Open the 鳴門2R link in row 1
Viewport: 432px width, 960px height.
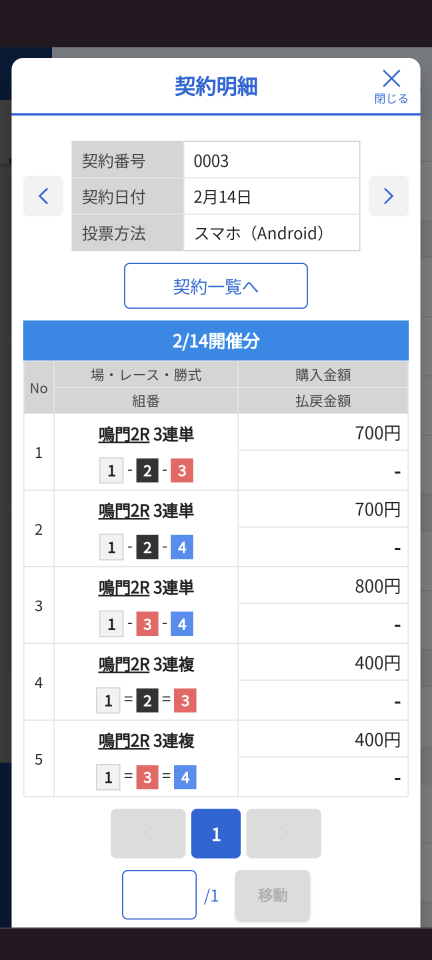pyautogui.click(x=124, y=434)
